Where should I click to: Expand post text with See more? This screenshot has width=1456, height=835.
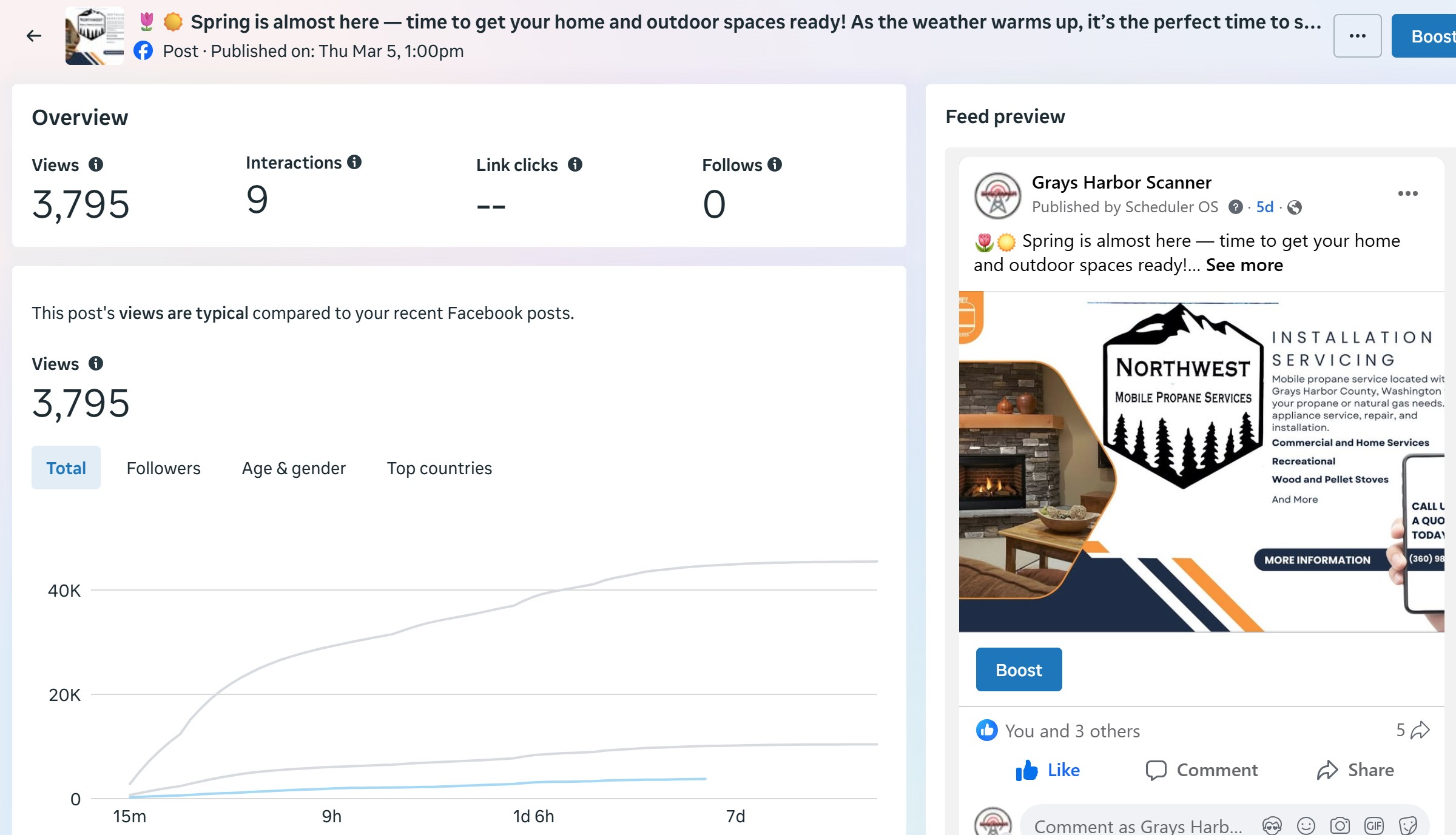(x=1244, y=265)
